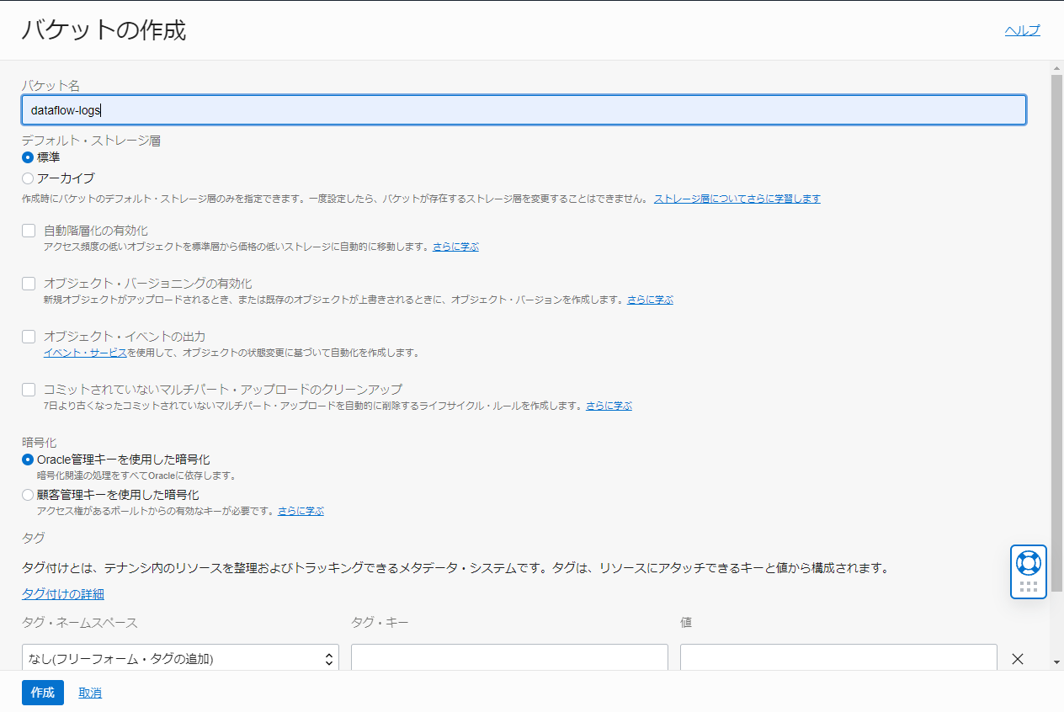Choose Oracle管理キーを使用した暗号化 option
This screenshot has height=712, width=1064.
coord(28,459)
